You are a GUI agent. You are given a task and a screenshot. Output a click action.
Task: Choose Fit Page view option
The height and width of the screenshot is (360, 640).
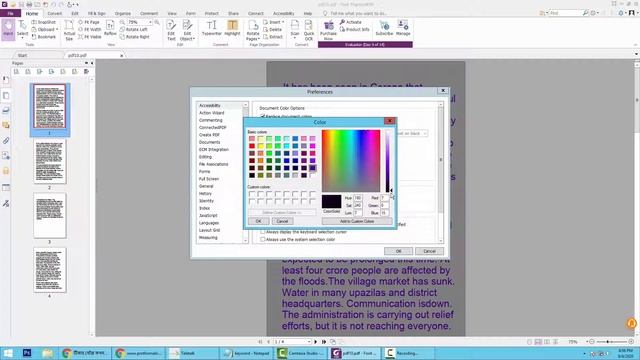click(x=89, y=22)
